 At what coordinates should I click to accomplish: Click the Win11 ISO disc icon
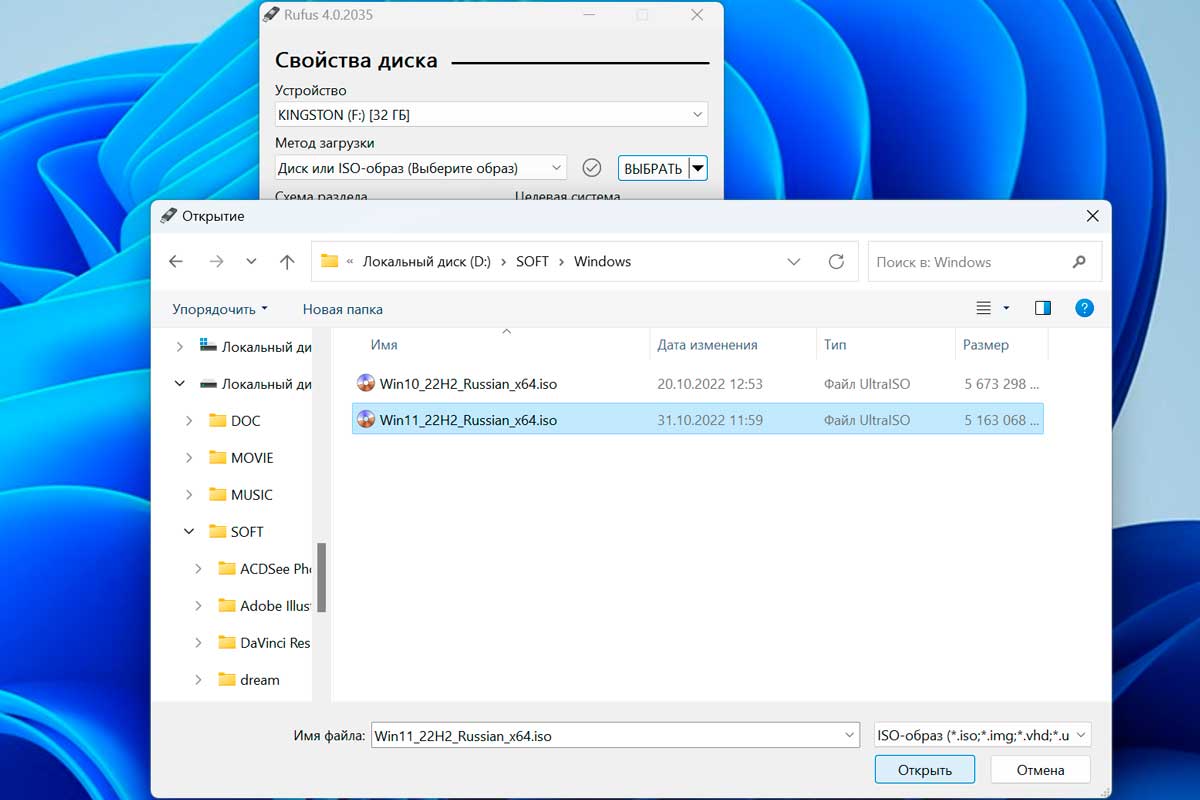click(x=366, y=420)
